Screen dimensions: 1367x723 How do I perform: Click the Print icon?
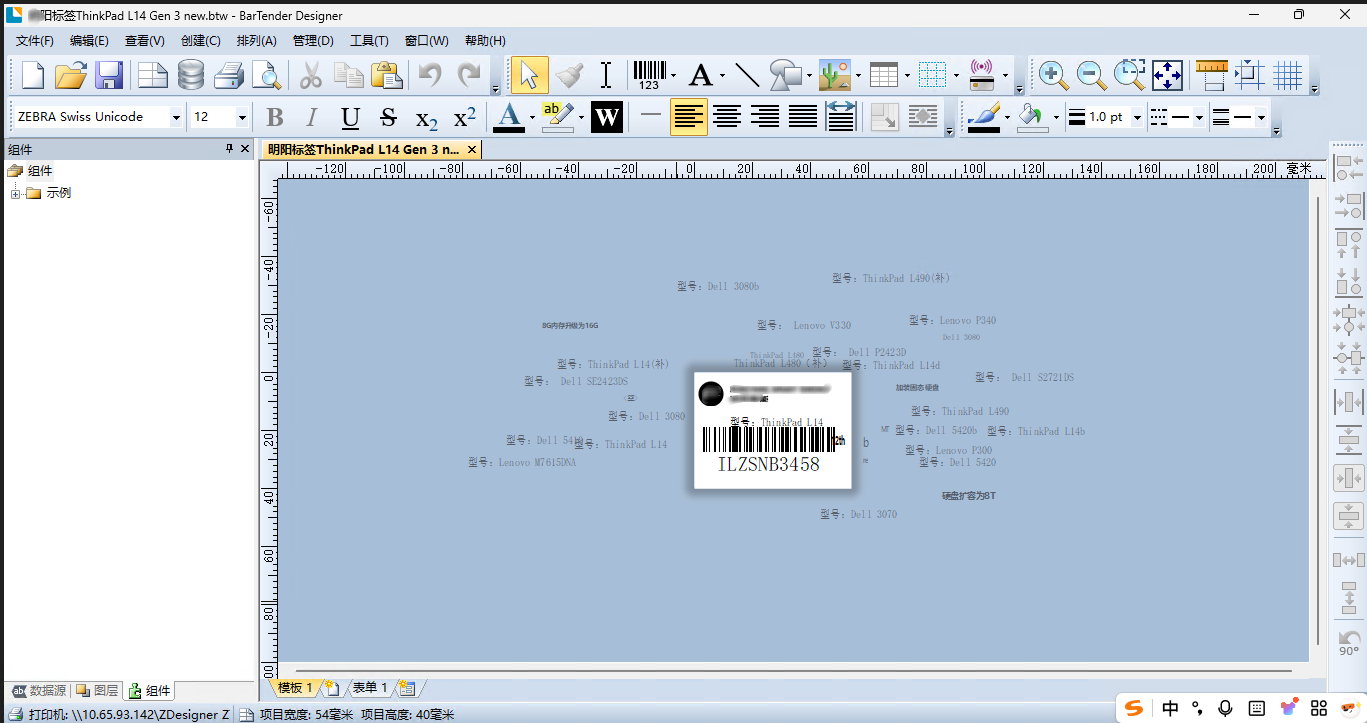coord(229,75)
